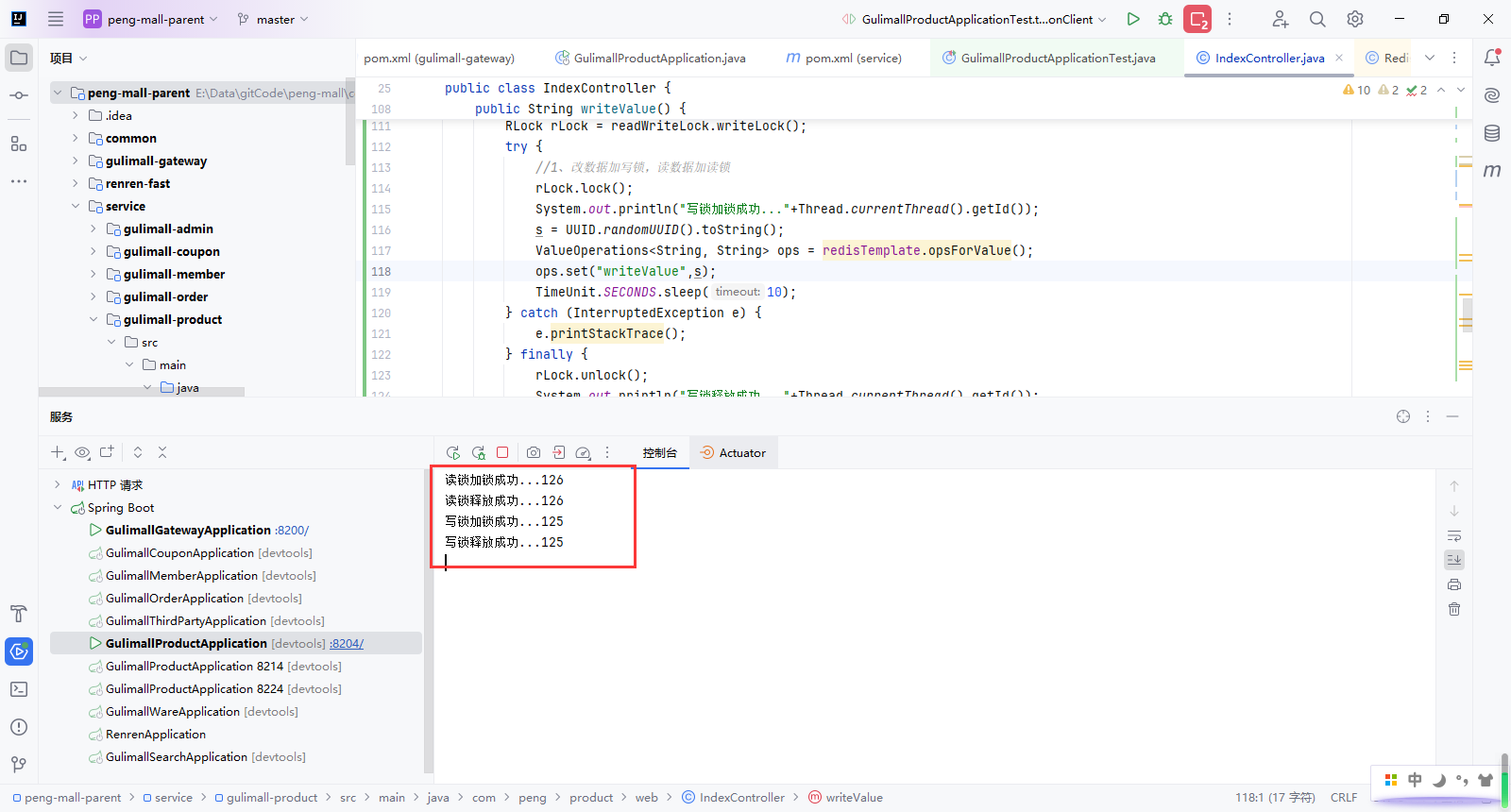Select the 控制台 console tab
The width and height of the screenshot is (1511, 812).
[x=660, y=453]
